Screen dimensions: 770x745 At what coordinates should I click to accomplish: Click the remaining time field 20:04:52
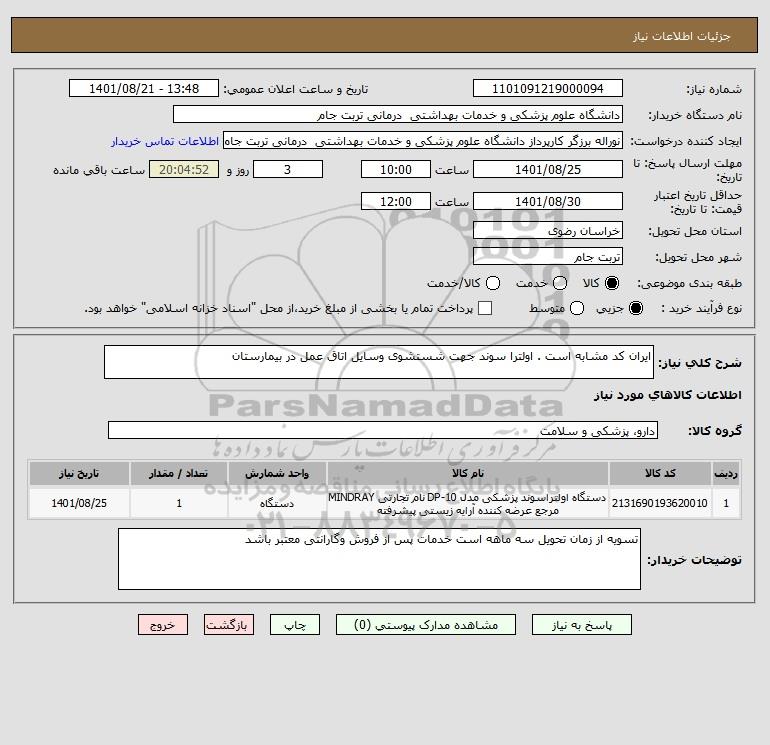tap(184, 169)
